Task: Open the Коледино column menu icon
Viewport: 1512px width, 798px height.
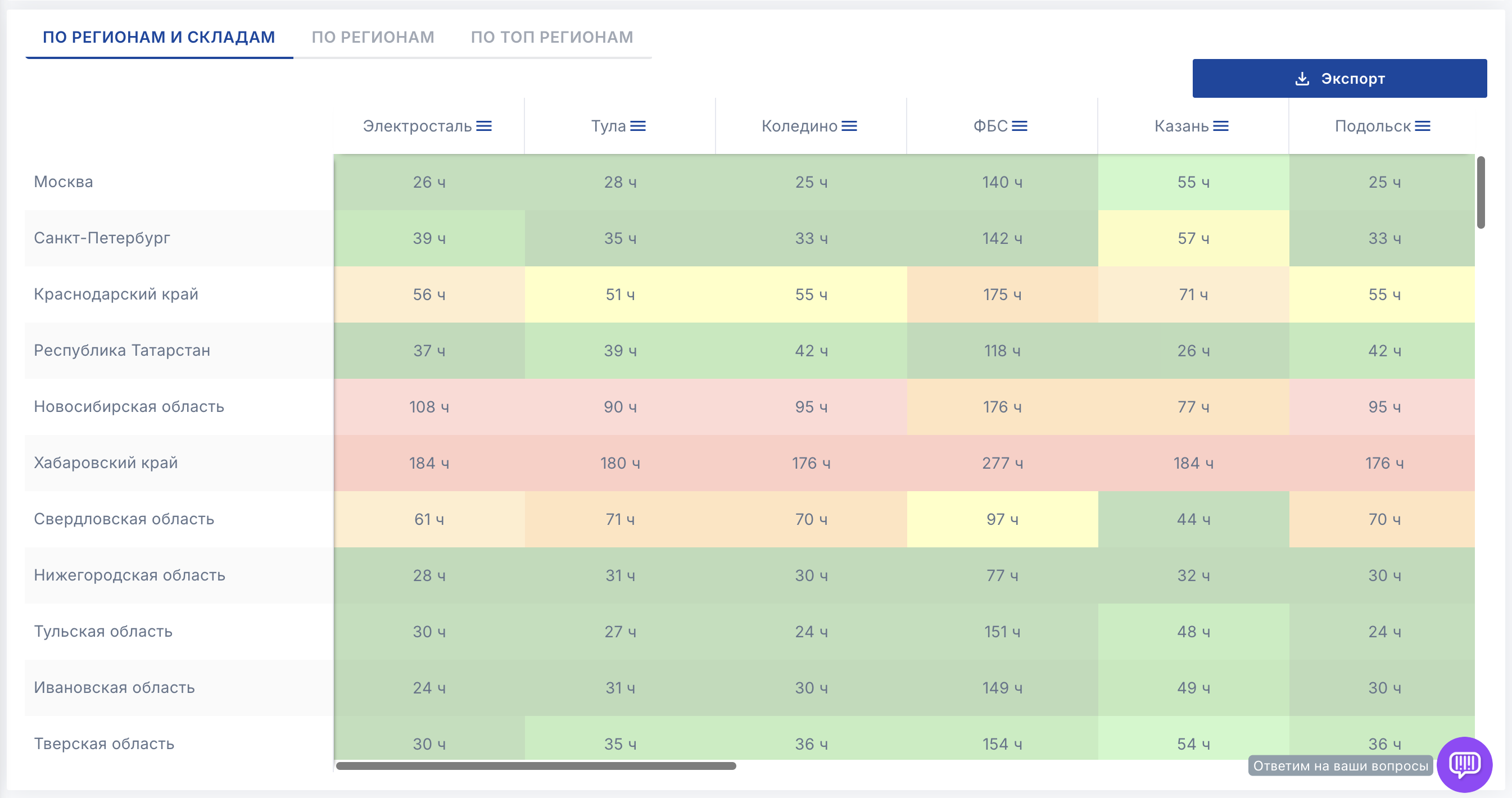Action: [x=849, y=126]
